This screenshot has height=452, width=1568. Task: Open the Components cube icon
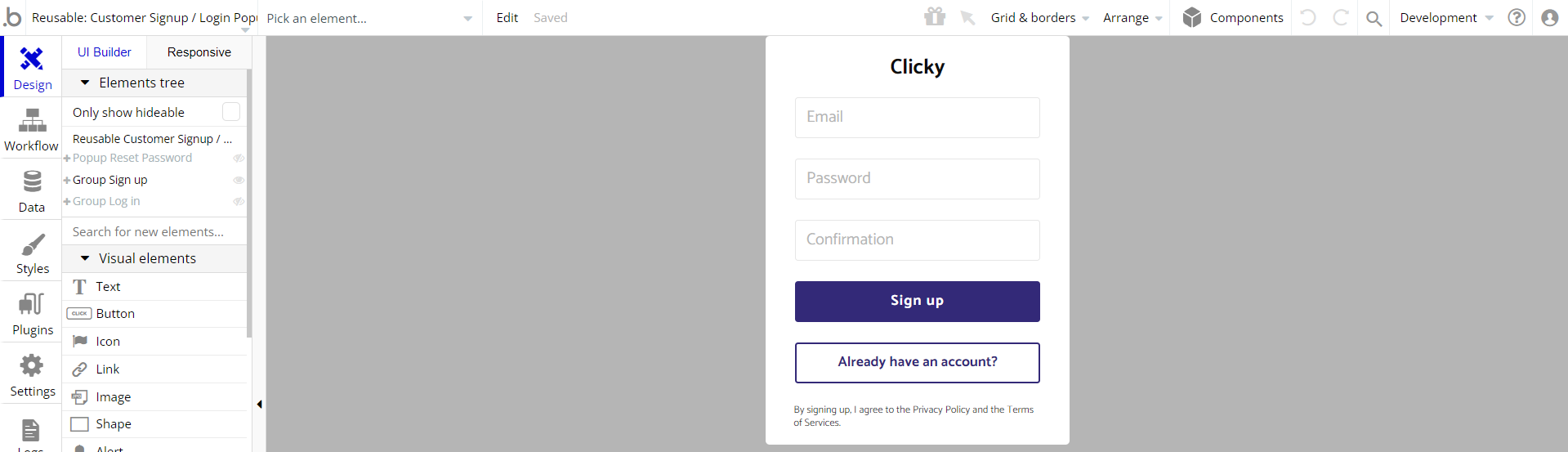click(x=1192, y=17)
